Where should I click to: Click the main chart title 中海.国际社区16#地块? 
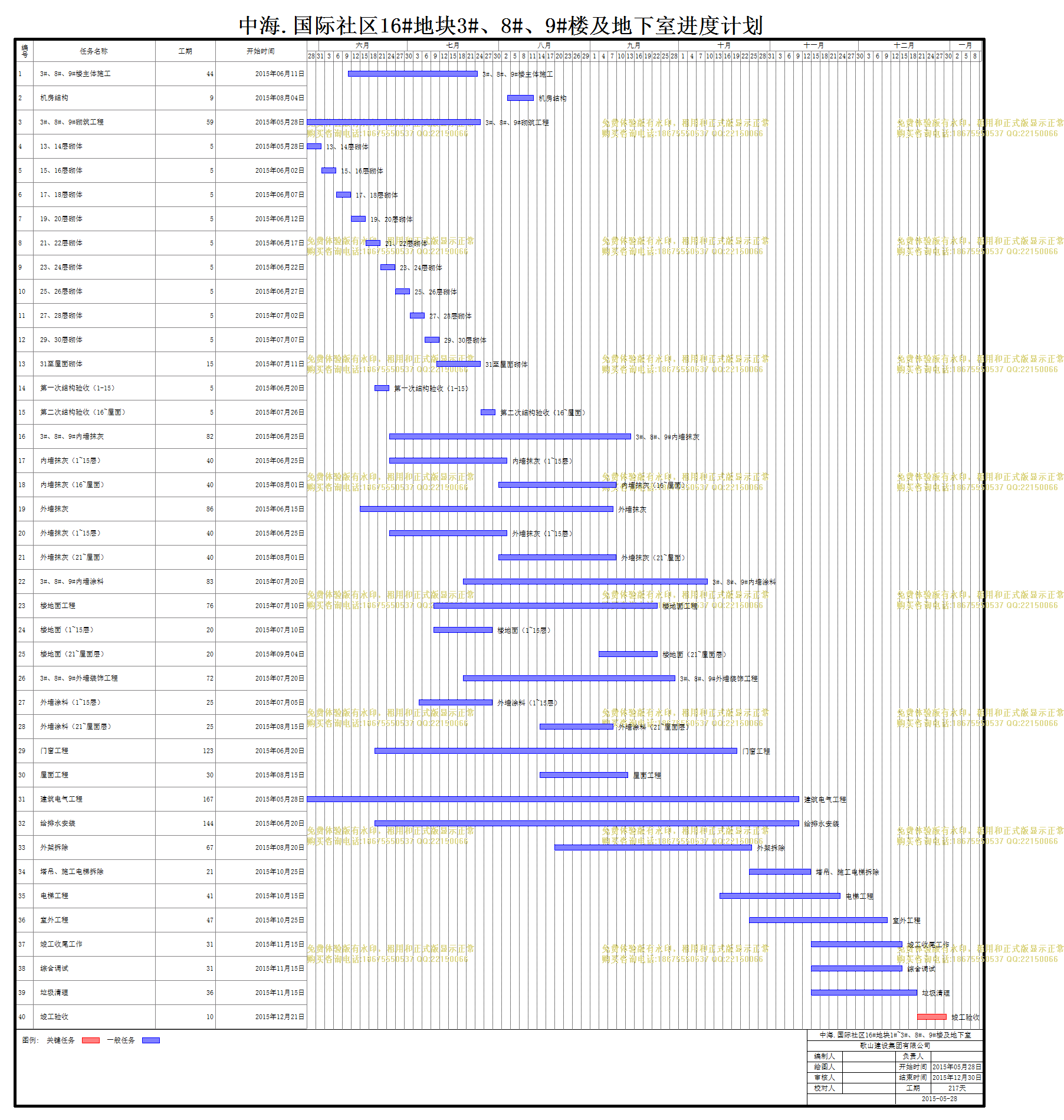click(x=501, y=26)
